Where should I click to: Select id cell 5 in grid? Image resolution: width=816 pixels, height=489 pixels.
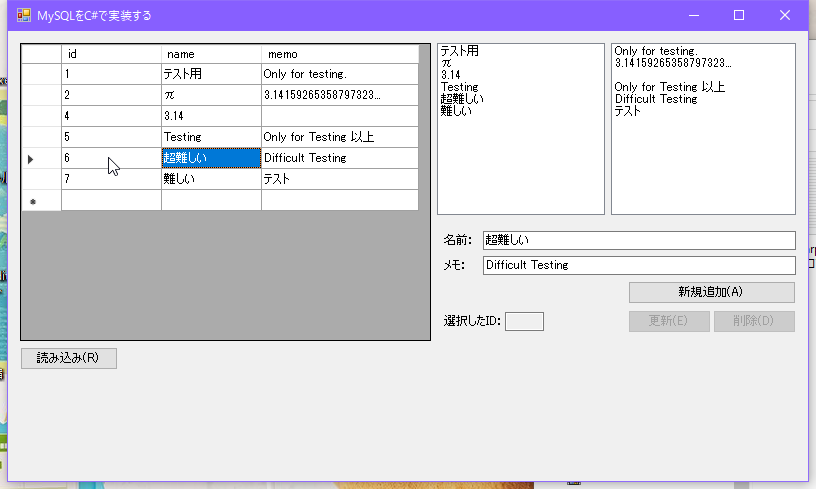pyautogui.click(x=111, y=137)
